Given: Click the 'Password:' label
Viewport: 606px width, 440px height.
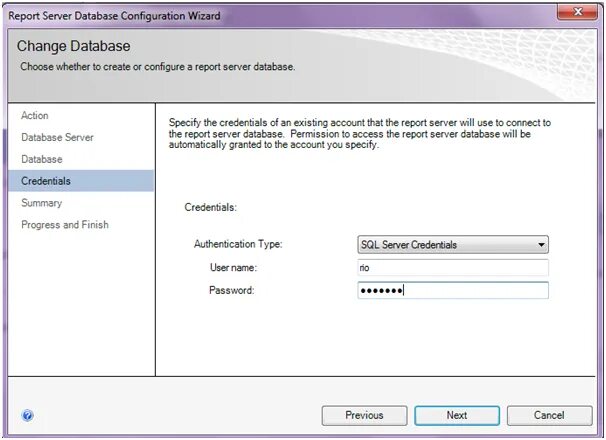Looking at the screenshot, I should tap(232, 290).
